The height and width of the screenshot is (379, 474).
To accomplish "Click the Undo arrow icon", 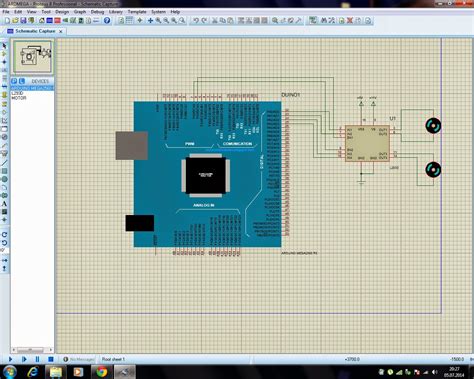I will [x=196, y=21].
